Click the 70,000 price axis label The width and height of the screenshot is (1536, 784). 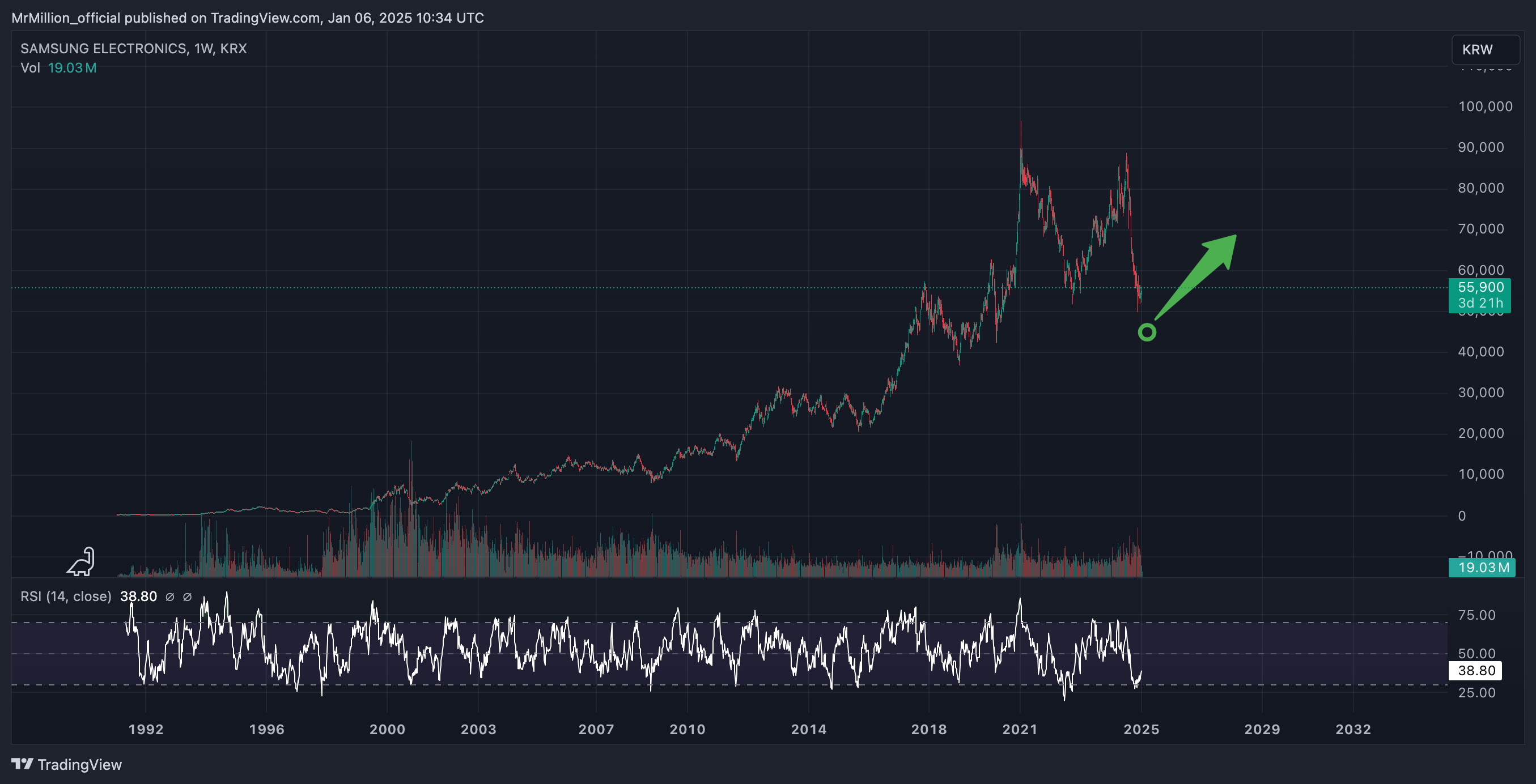click(1481, 229)
